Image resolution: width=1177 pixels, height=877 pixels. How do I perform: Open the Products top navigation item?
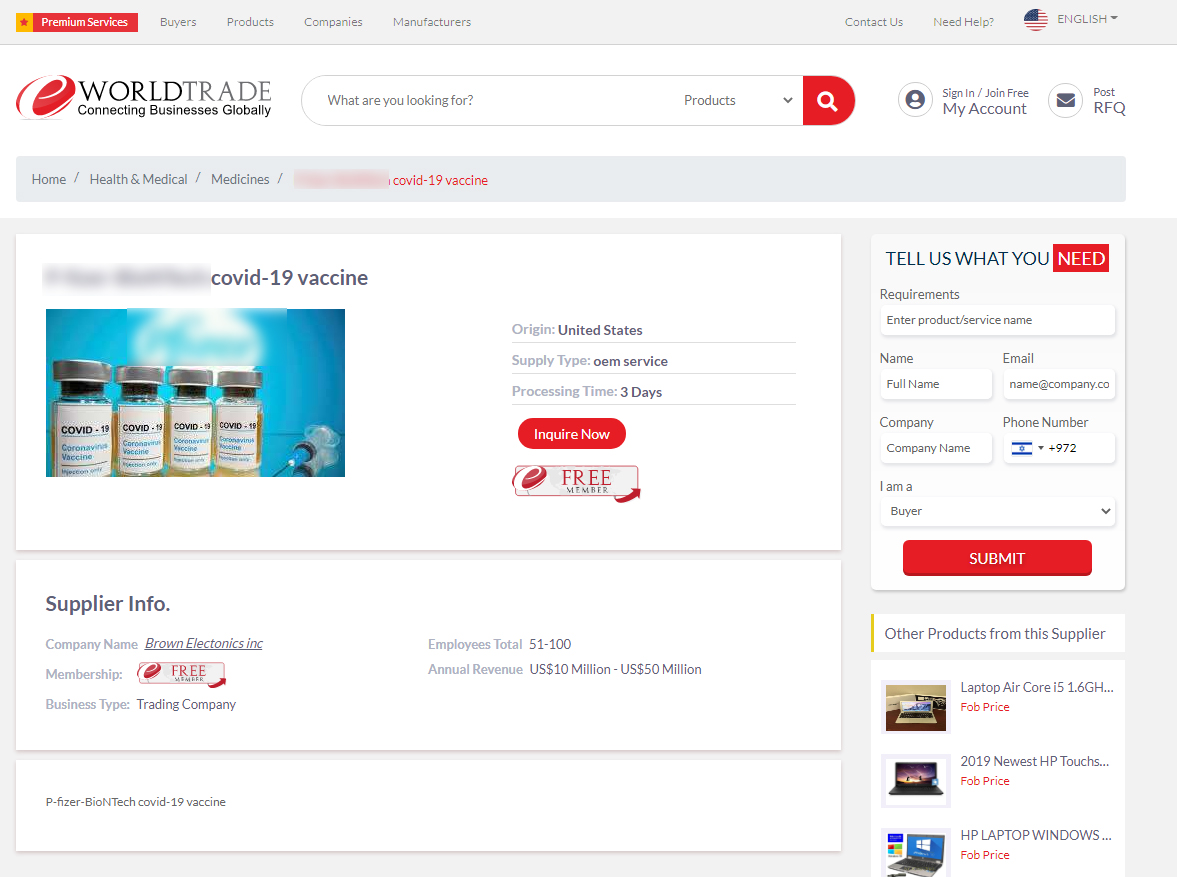click(250, 23)
